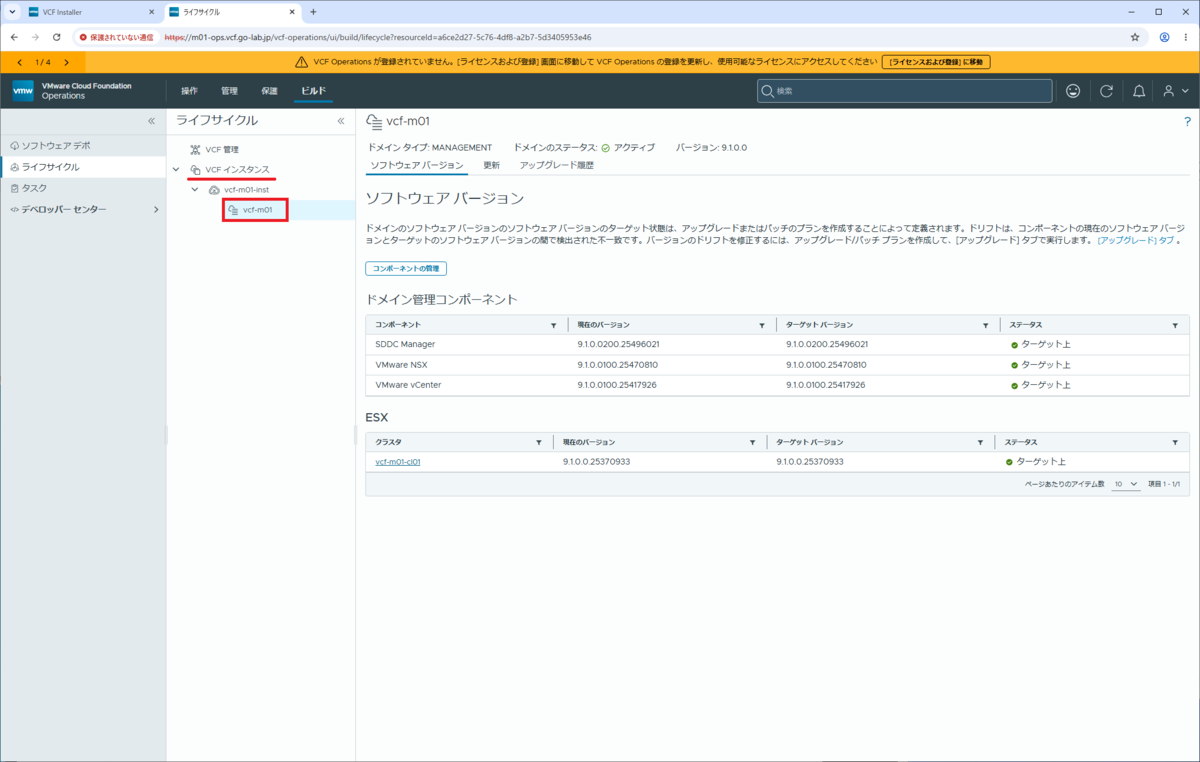Bookmark this page with star icon
The height and width of the screenshot is (762, 1200).
pyautogui.click(x=1135, y=37)
